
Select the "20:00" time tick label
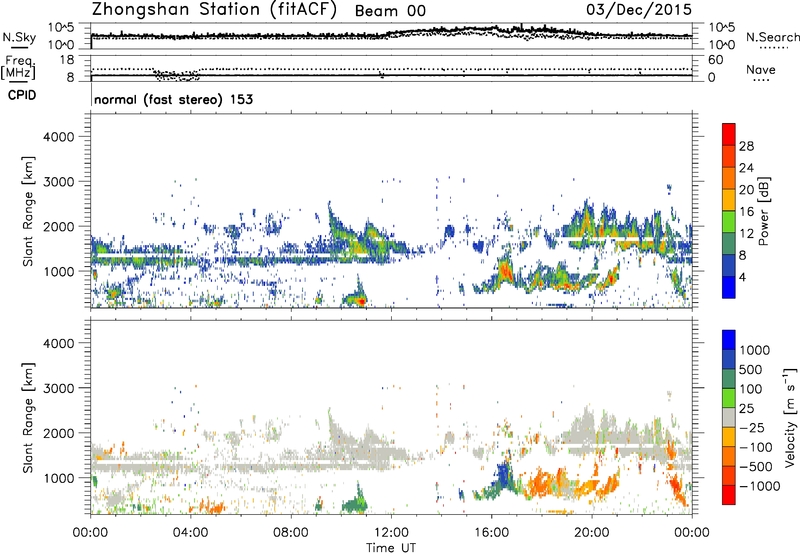tap(592, 533)
